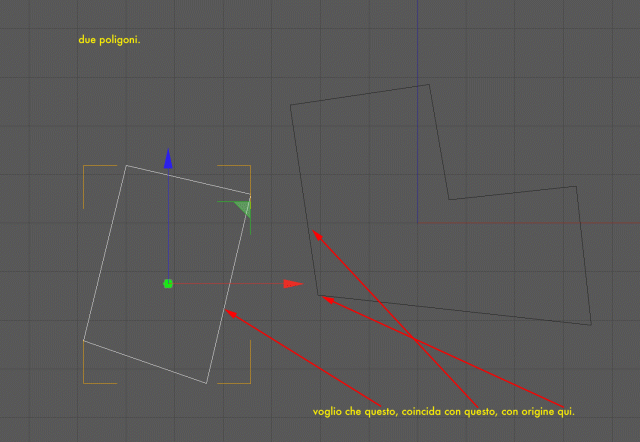Image resolution: width=640 pixels, height=442 pixels.
Task: Select bottom-left corner of dark L-shaped polygon
Action: [x=318, y=295]
